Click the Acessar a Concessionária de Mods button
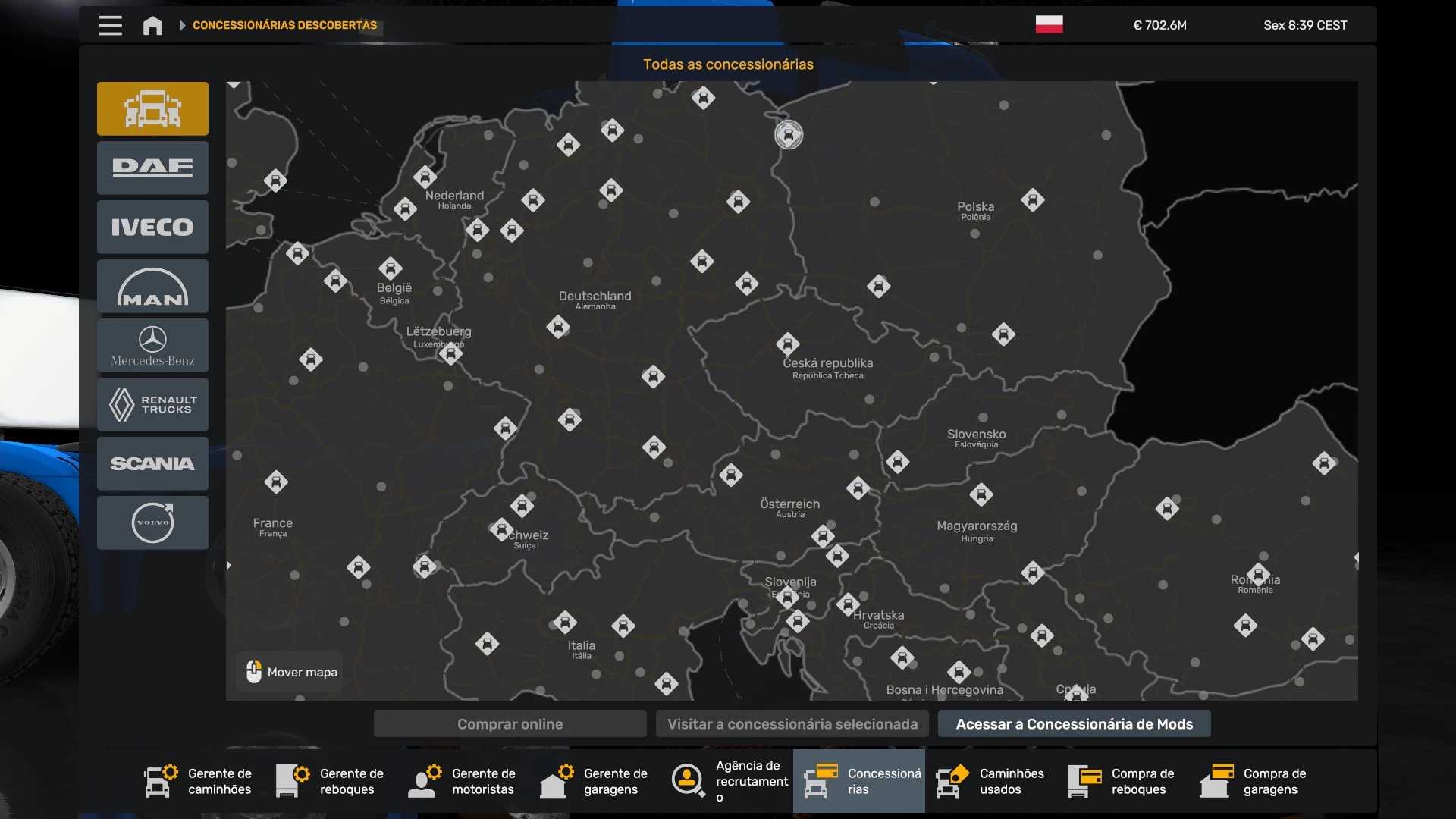This screenshot has width=1456, height=819. [x=1074, y=724]
